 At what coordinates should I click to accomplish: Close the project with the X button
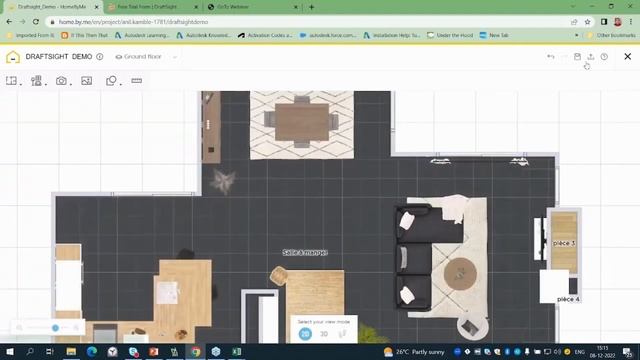click(628, 56)
